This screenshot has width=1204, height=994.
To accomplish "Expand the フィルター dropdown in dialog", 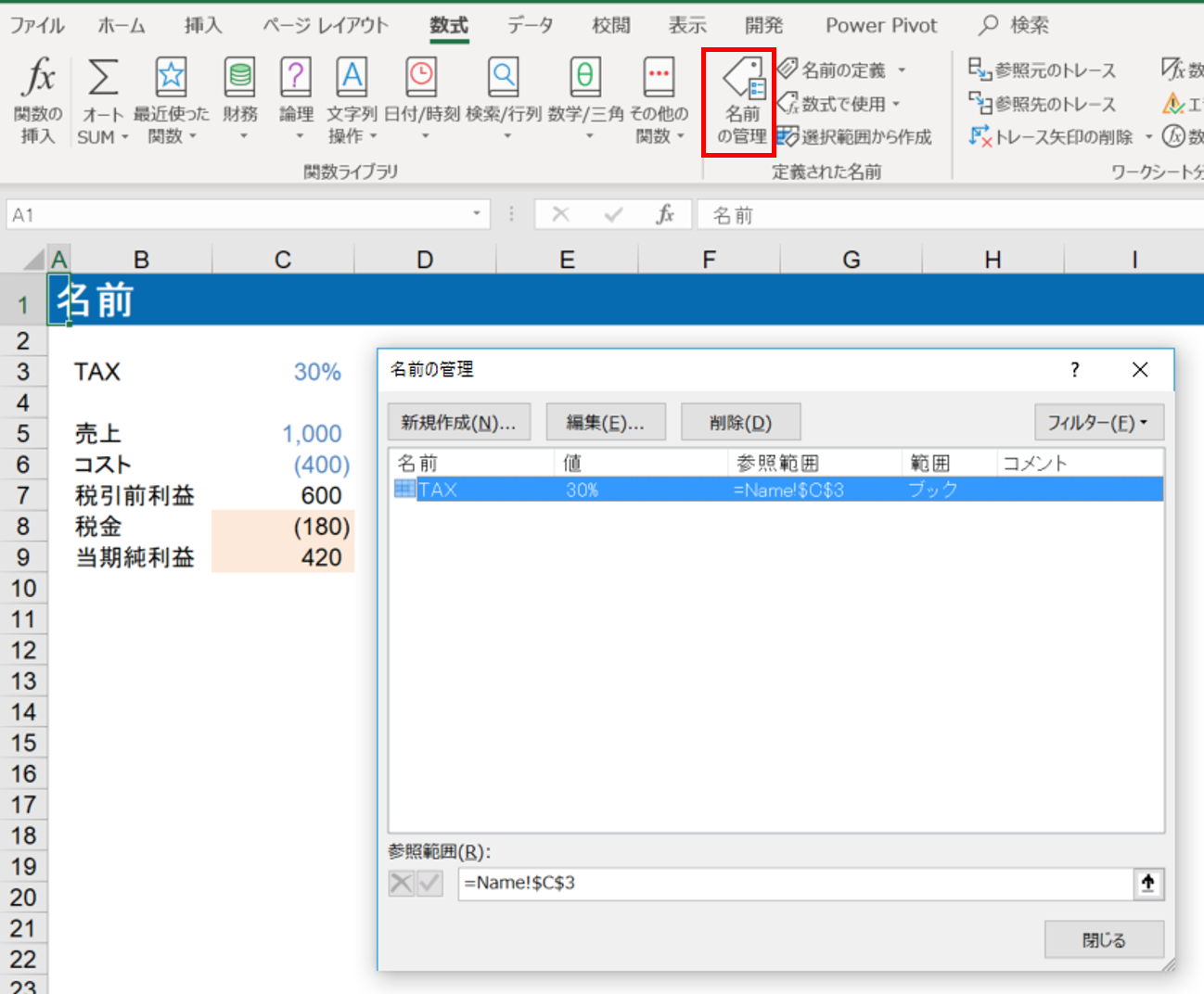I will [x=1098, y=423].
